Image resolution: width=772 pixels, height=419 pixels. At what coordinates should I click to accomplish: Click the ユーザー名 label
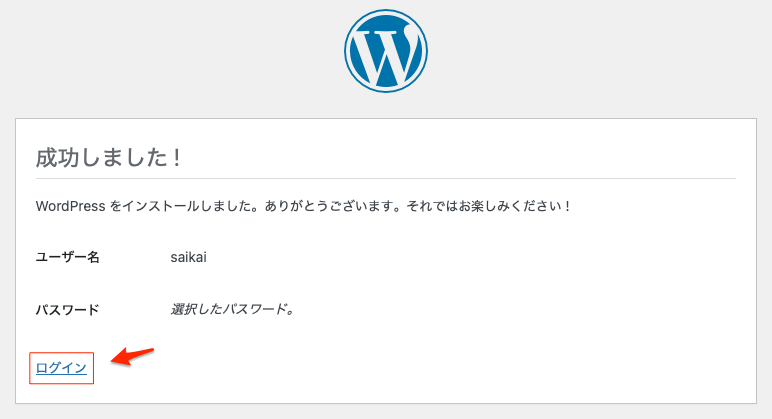(68, 257)
